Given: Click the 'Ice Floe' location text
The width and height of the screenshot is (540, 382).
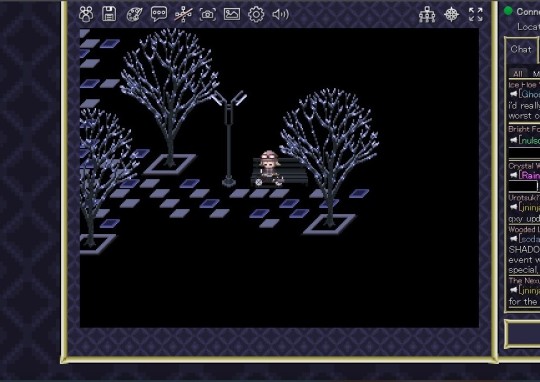Looking at the screenshot, I should click(523, 85).
